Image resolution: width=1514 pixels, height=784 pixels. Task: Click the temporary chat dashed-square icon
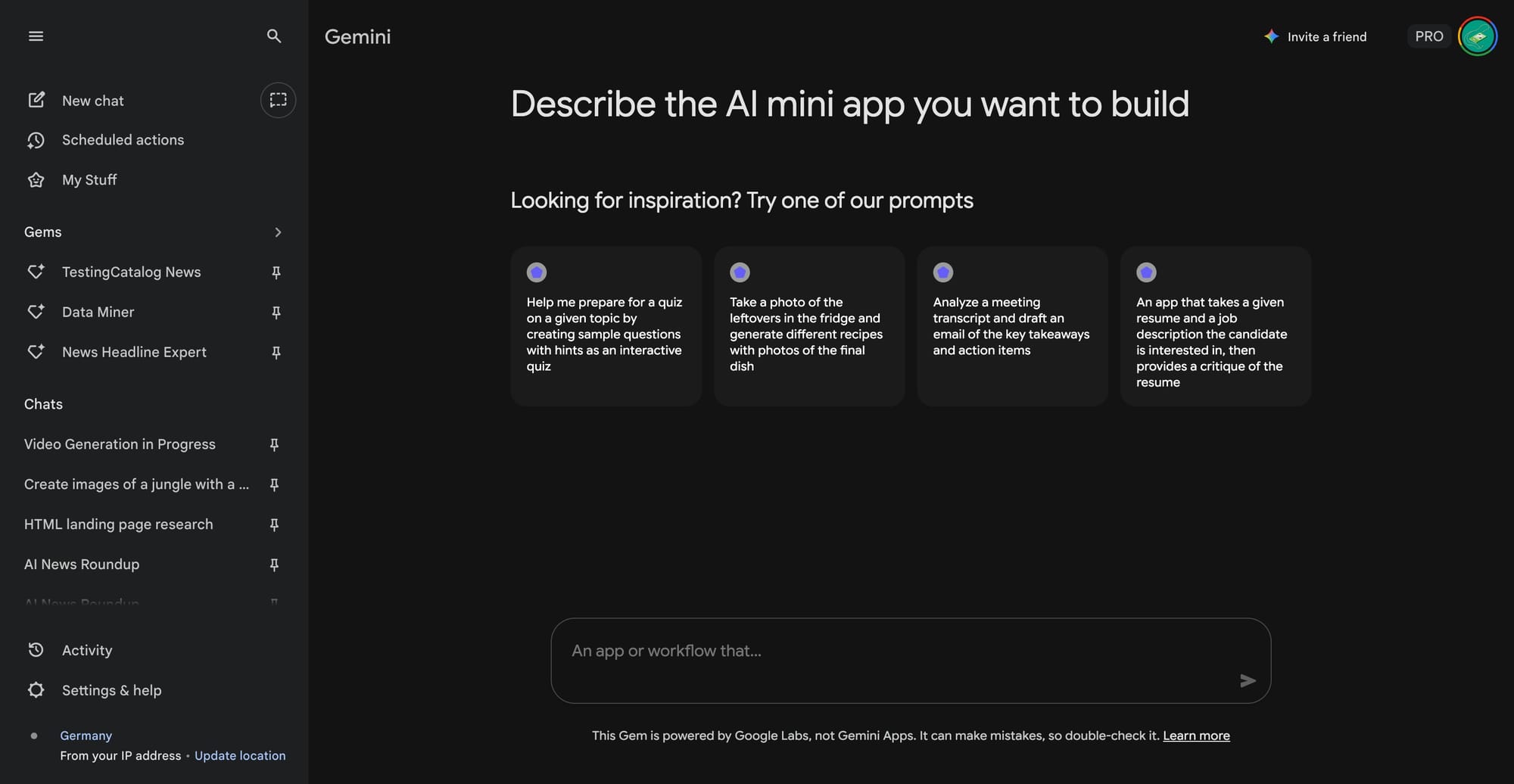click(278, 100)
